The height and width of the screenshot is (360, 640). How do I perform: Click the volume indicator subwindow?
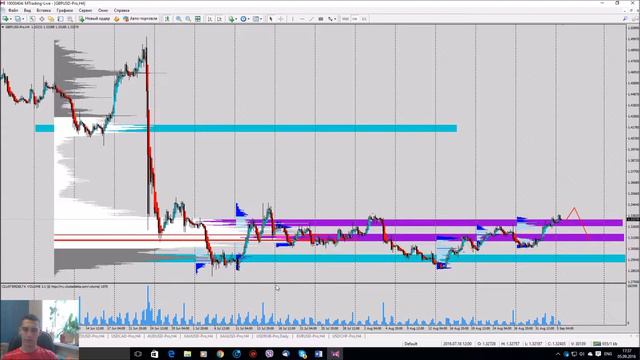tap(313, 304)
